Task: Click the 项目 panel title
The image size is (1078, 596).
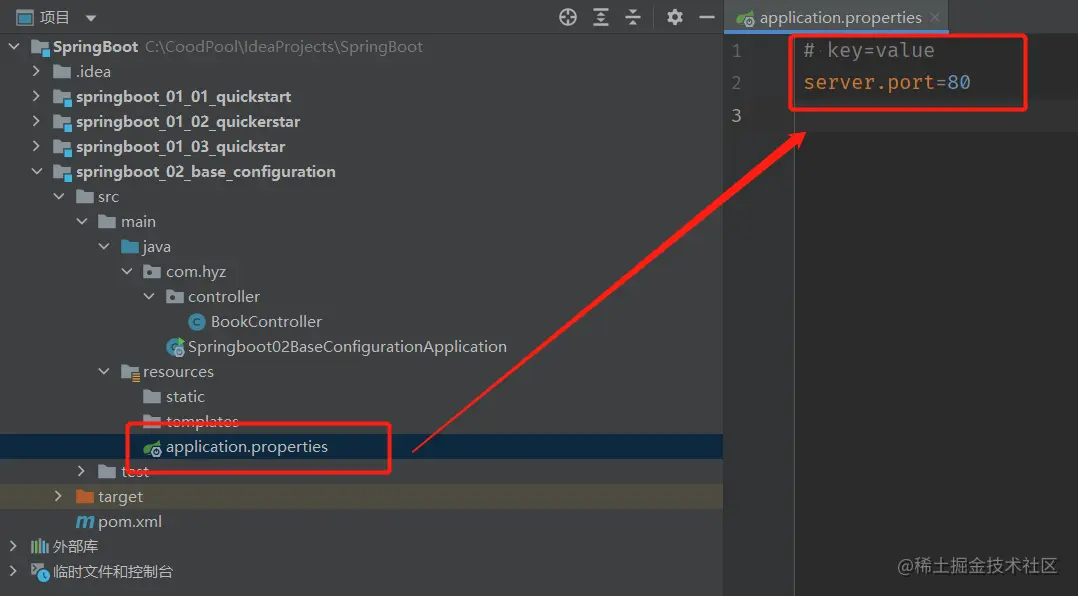Action: coord(54,17)
